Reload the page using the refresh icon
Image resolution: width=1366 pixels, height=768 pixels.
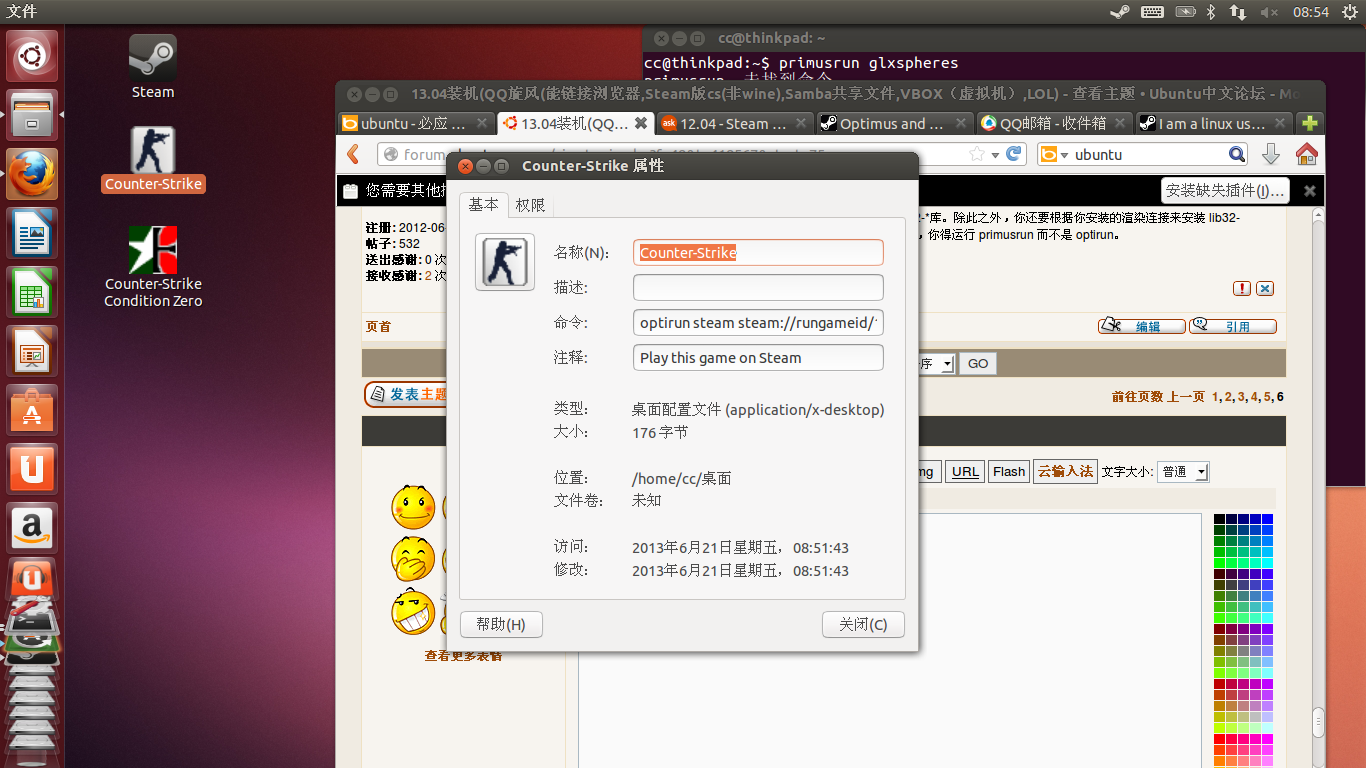click(x=1014, y=154)
